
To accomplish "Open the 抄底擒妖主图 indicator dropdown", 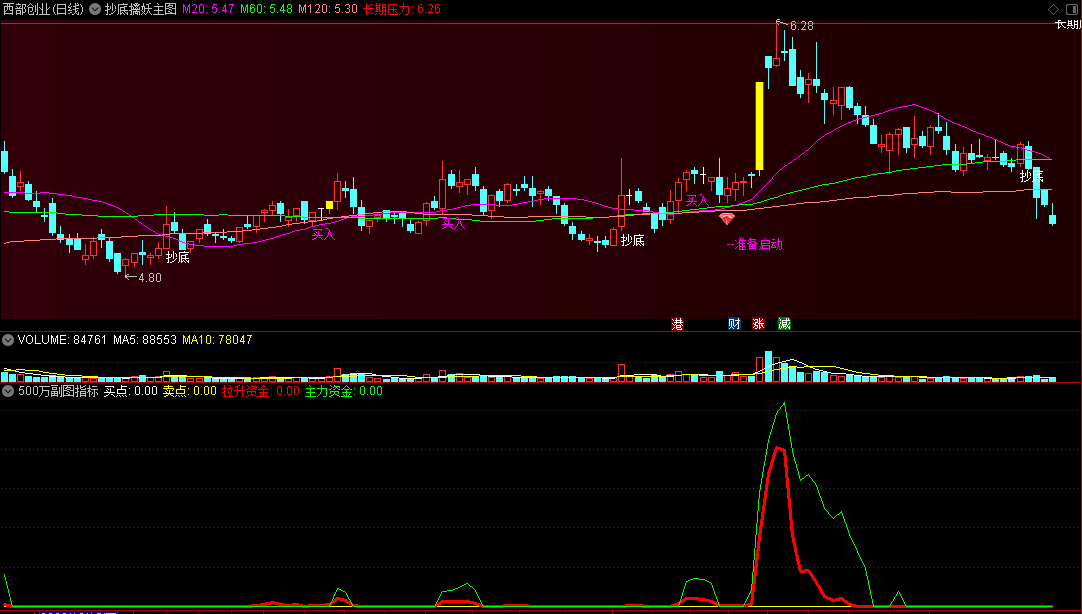I will tap(95, 9).
